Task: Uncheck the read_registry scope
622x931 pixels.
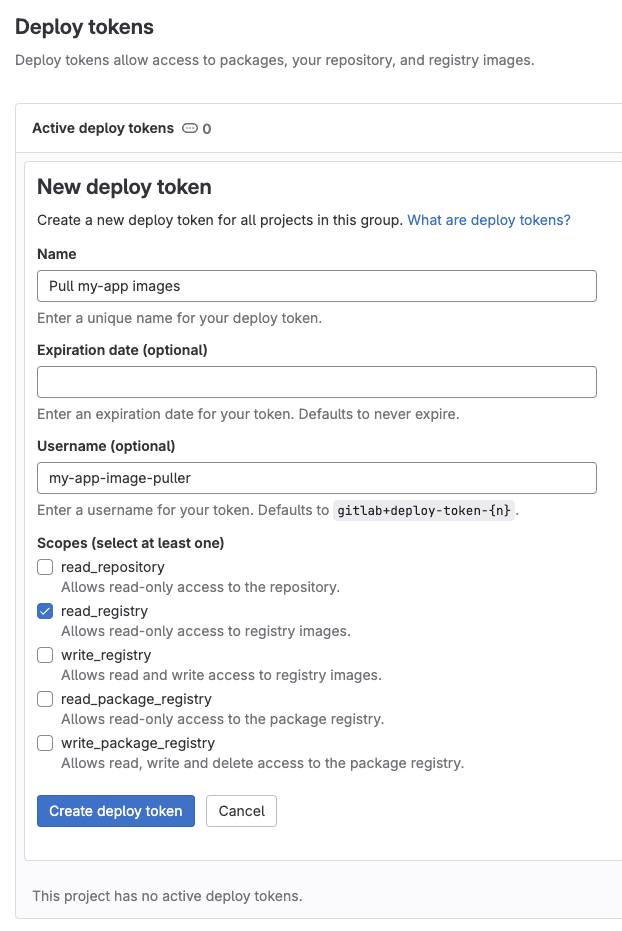Action: click(44, 610)
